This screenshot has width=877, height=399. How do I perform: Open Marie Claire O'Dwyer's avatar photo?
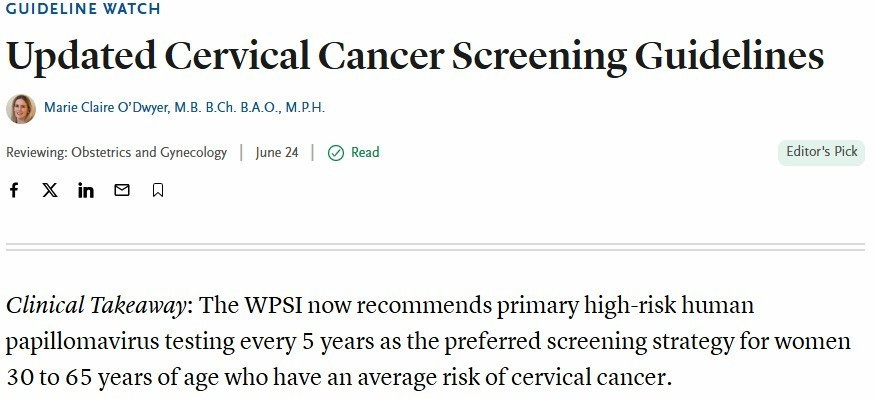click(21, 109)
